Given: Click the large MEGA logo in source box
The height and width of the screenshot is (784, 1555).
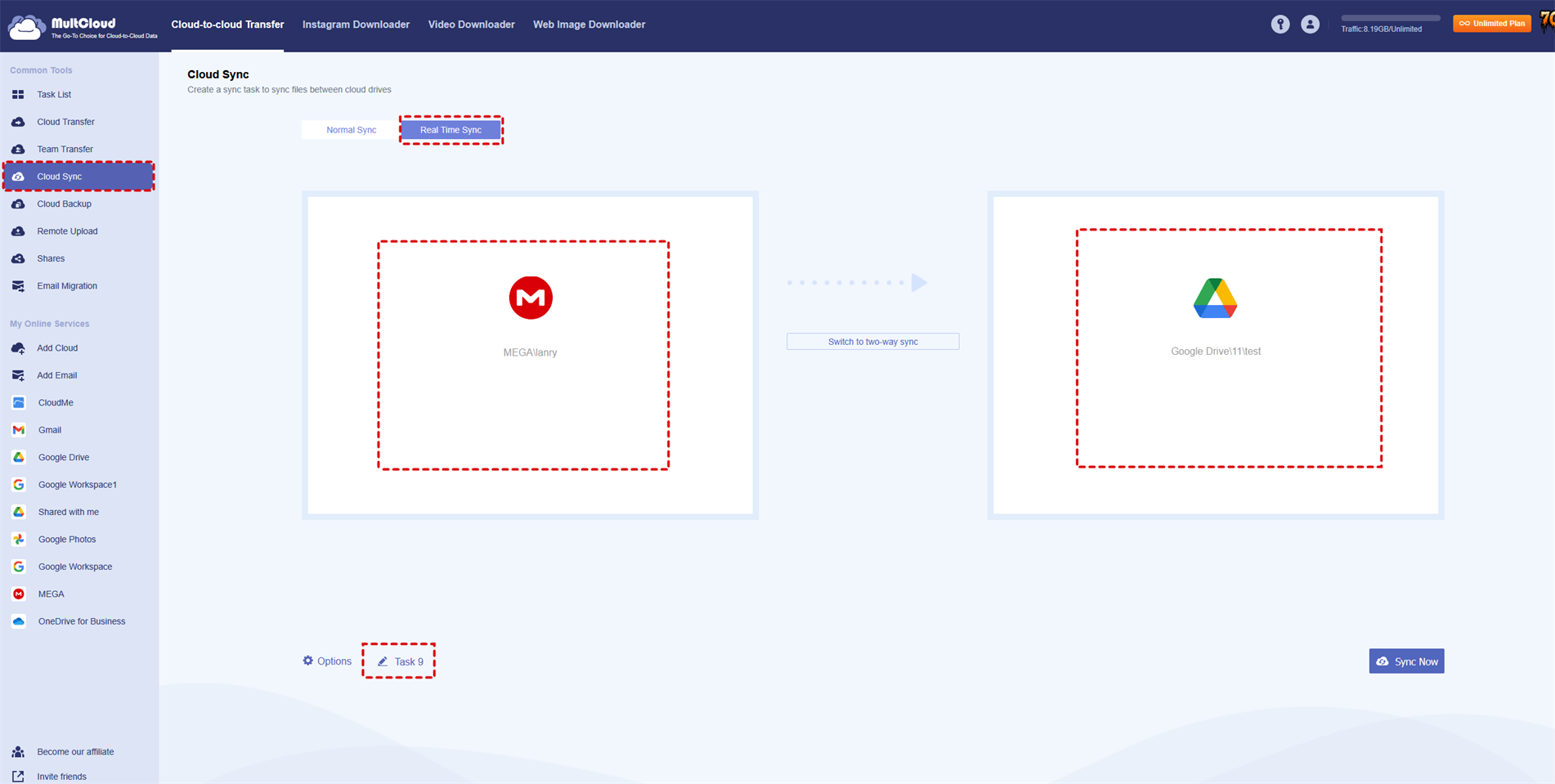Looking at the screenshot, I should (531, 298).
